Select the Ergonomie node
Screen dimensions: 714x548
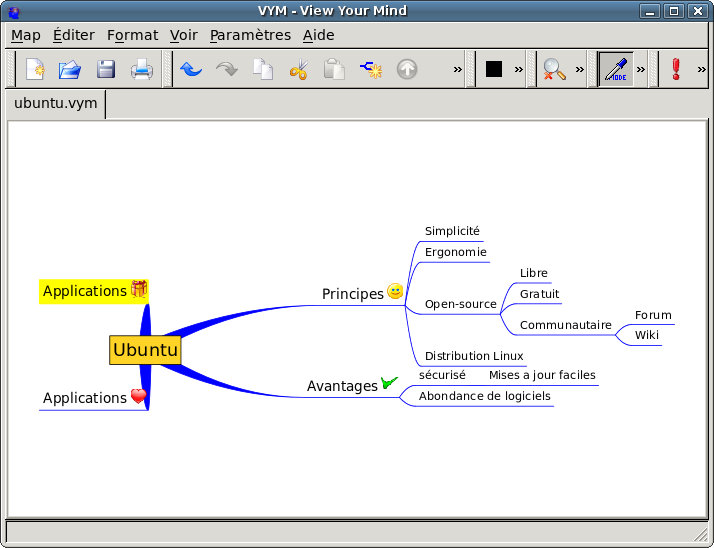455,252
